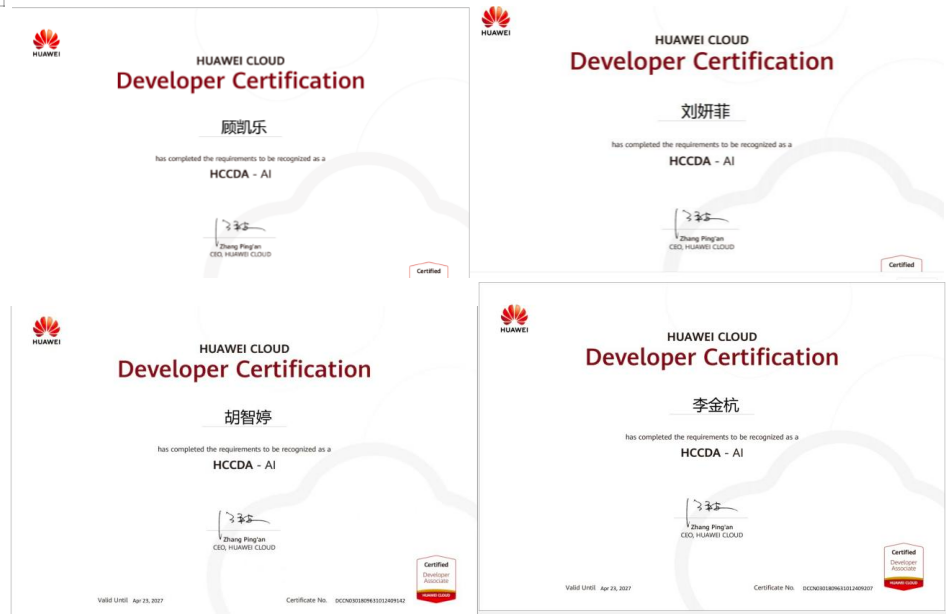Image resolution: width=952 pixels, height=616 pixels.
Task: Select the name 顾凯乐
Action: (x=243, y=127)
